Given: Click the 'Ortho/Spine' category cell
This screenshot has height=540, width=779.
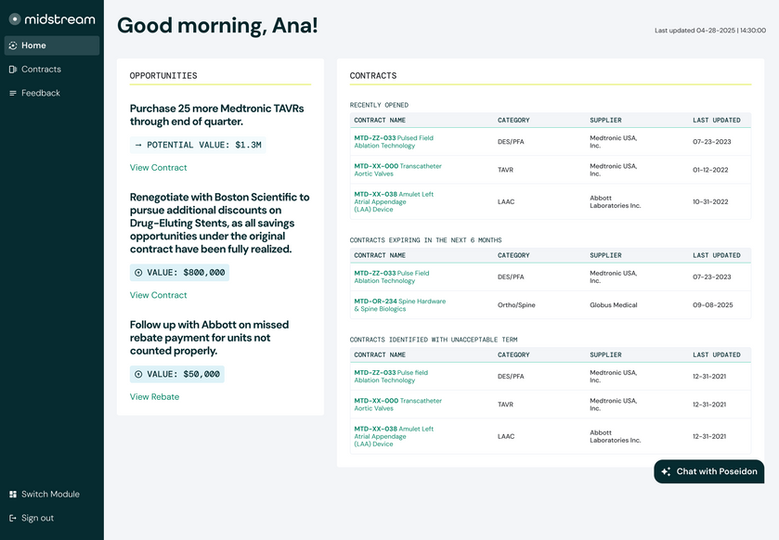Looking at the screenshot, I should [x=516, y=305].
